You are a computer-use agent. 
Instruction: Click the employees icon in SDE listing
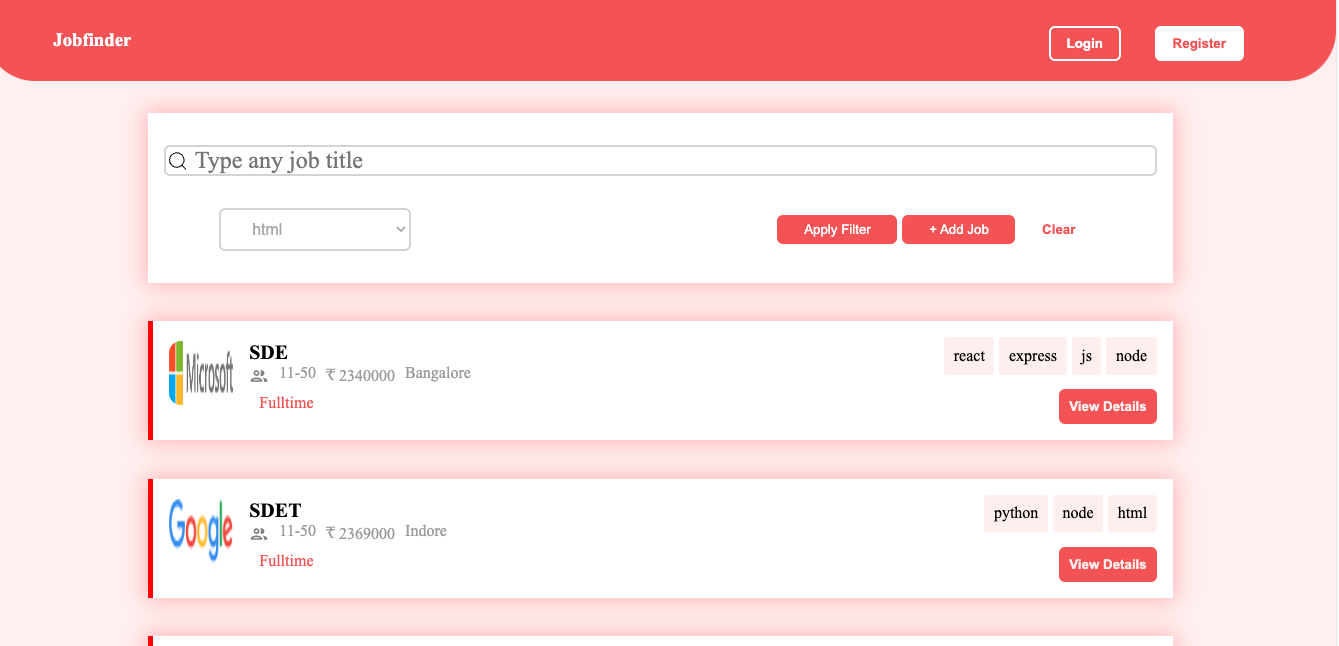259,376
